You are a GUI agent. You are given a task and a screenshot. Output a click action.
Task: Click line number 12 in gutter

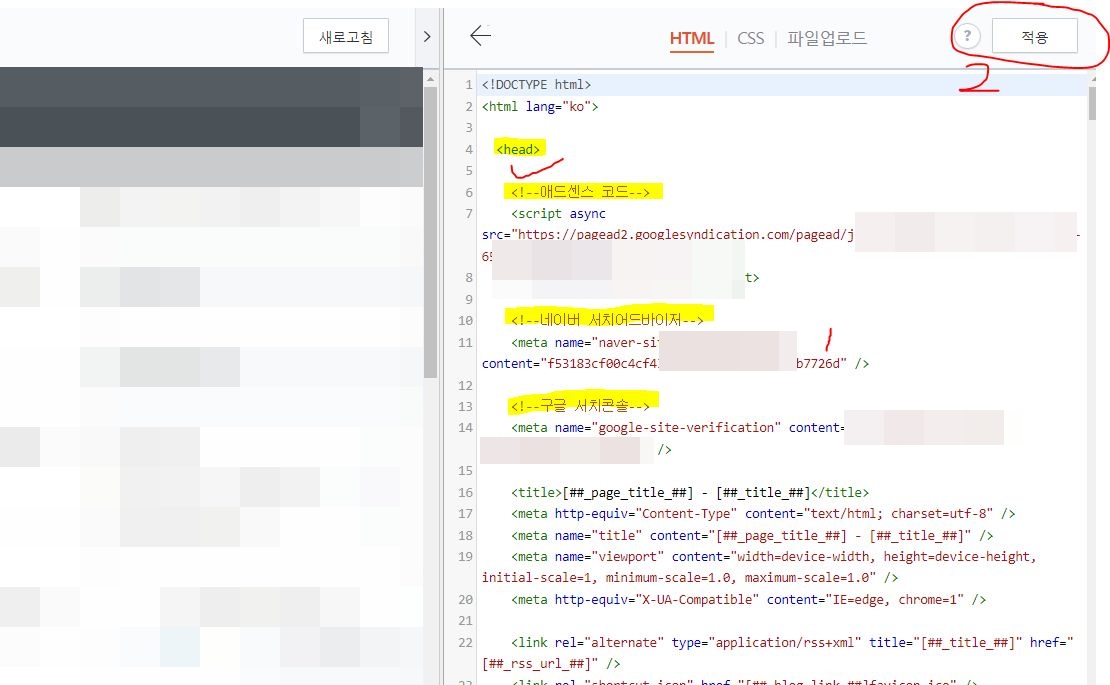(465, 385)
